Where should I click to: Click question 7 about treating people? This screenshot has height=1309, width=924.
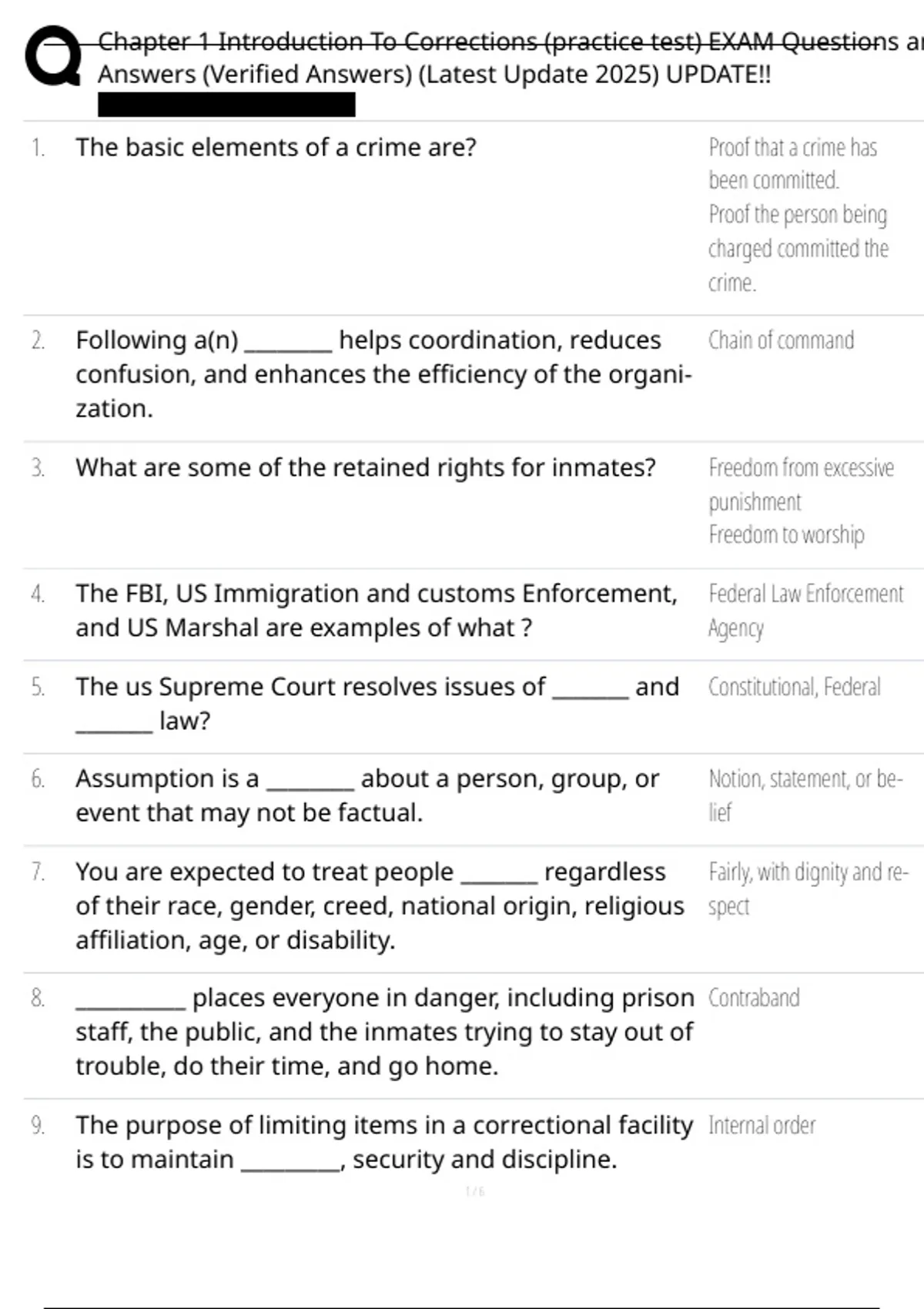pos(380,906)
